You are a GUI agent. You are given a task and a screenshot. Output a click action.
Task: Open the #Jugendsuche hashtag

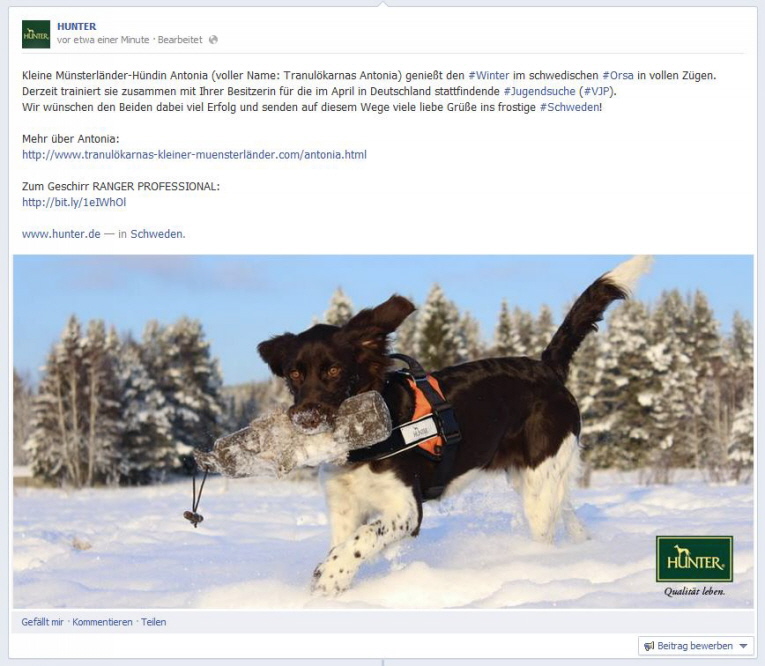pos(539,91)
